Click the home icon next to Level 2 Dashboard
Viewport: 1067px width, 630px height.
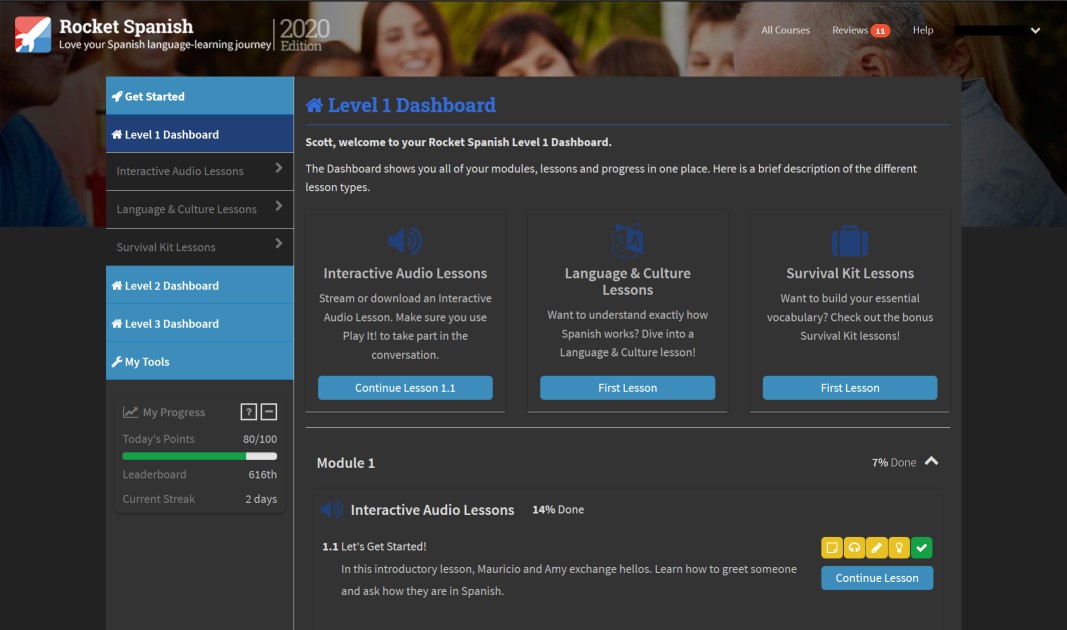tap(117, 286)
